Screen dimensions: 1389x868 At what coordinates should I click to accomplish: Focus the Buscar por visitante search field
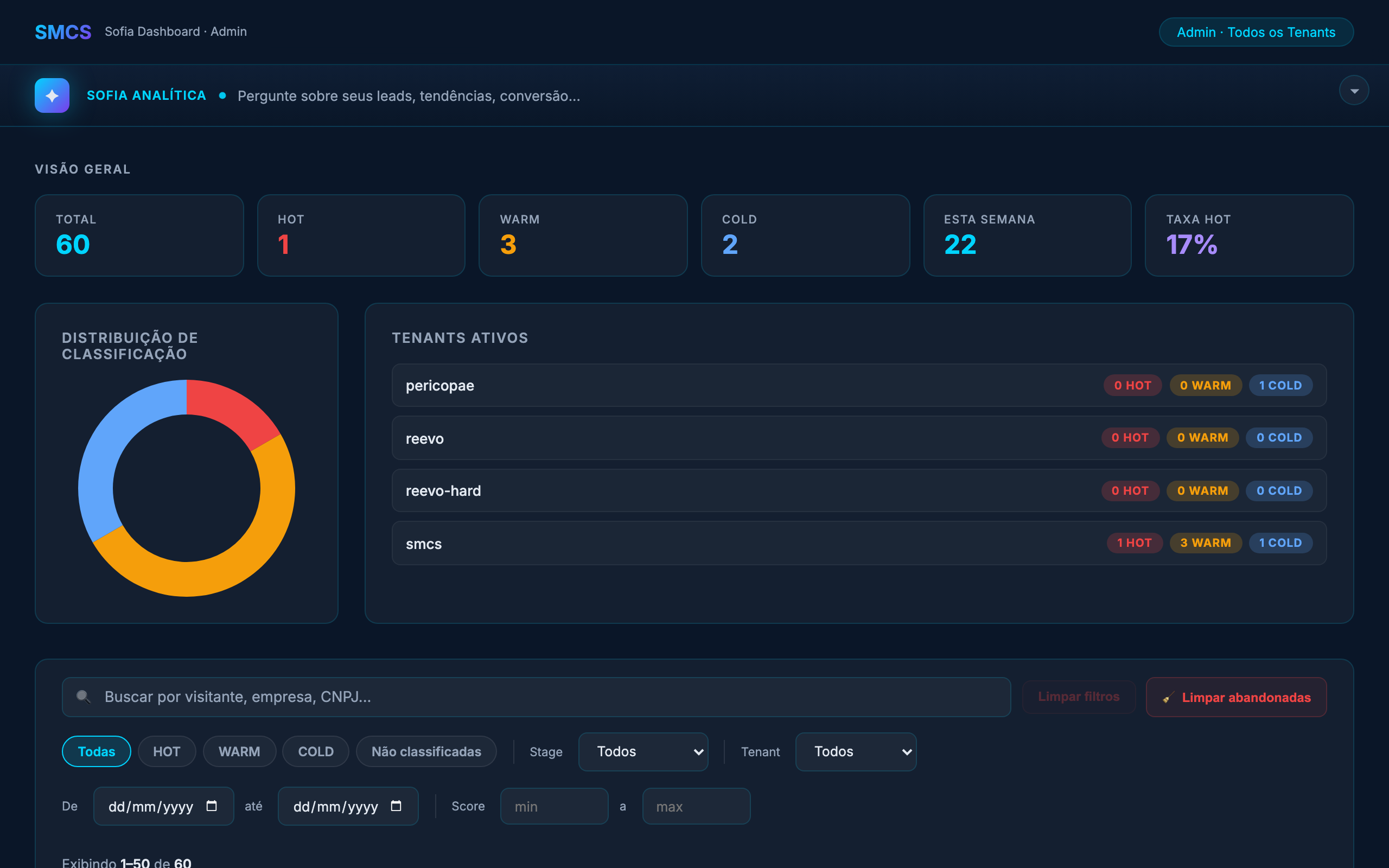coord(536,697)
